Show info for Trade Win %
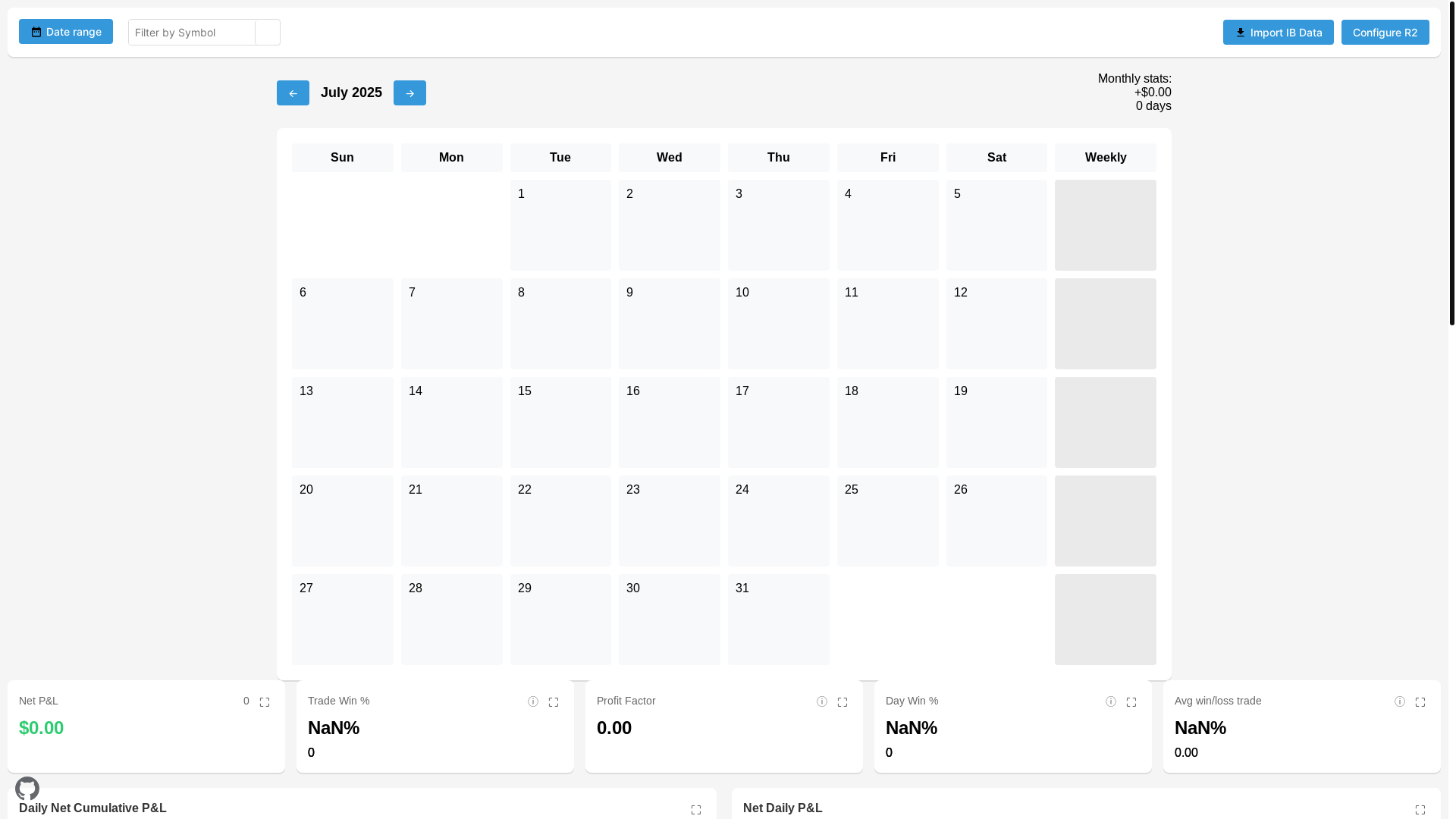Screen dimensions: 1456x819 pos(533,702)
